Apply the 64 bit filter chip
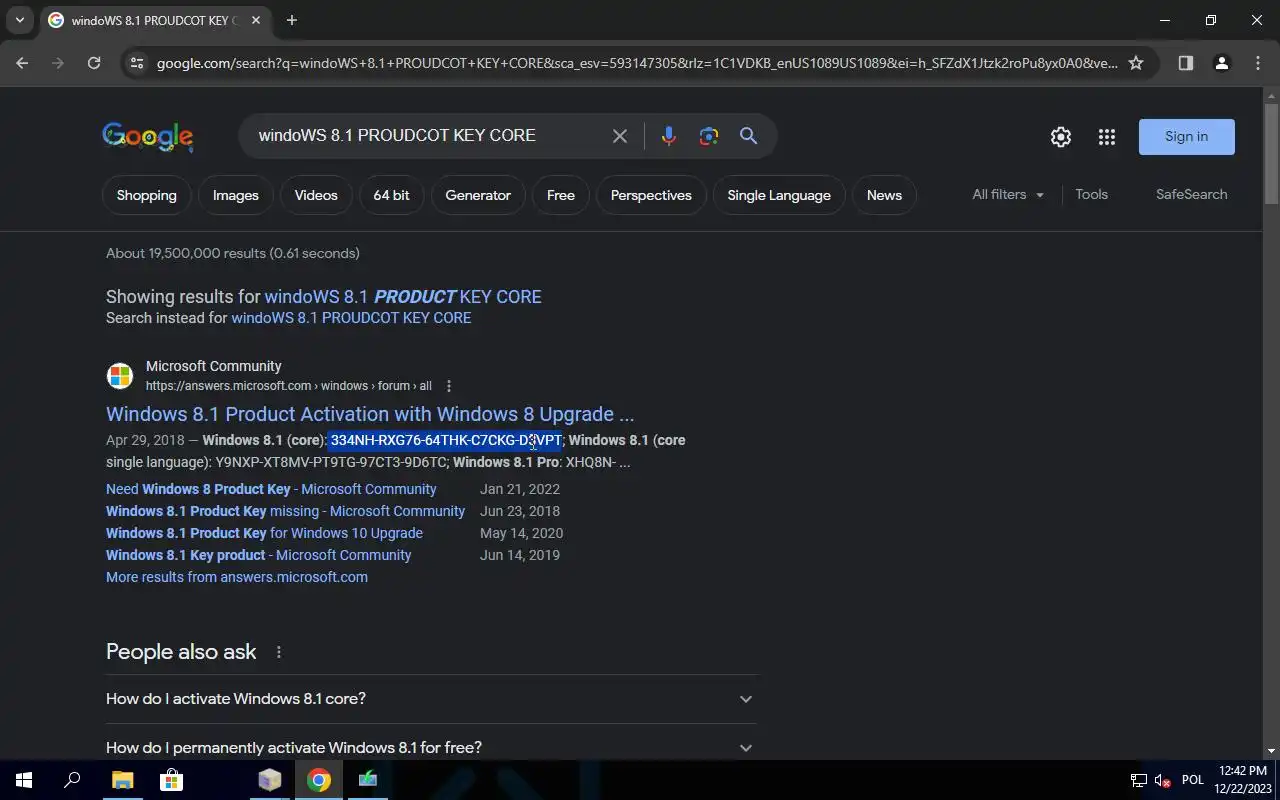The width and height of the screenshot is (1280, 800). point(391,195)
